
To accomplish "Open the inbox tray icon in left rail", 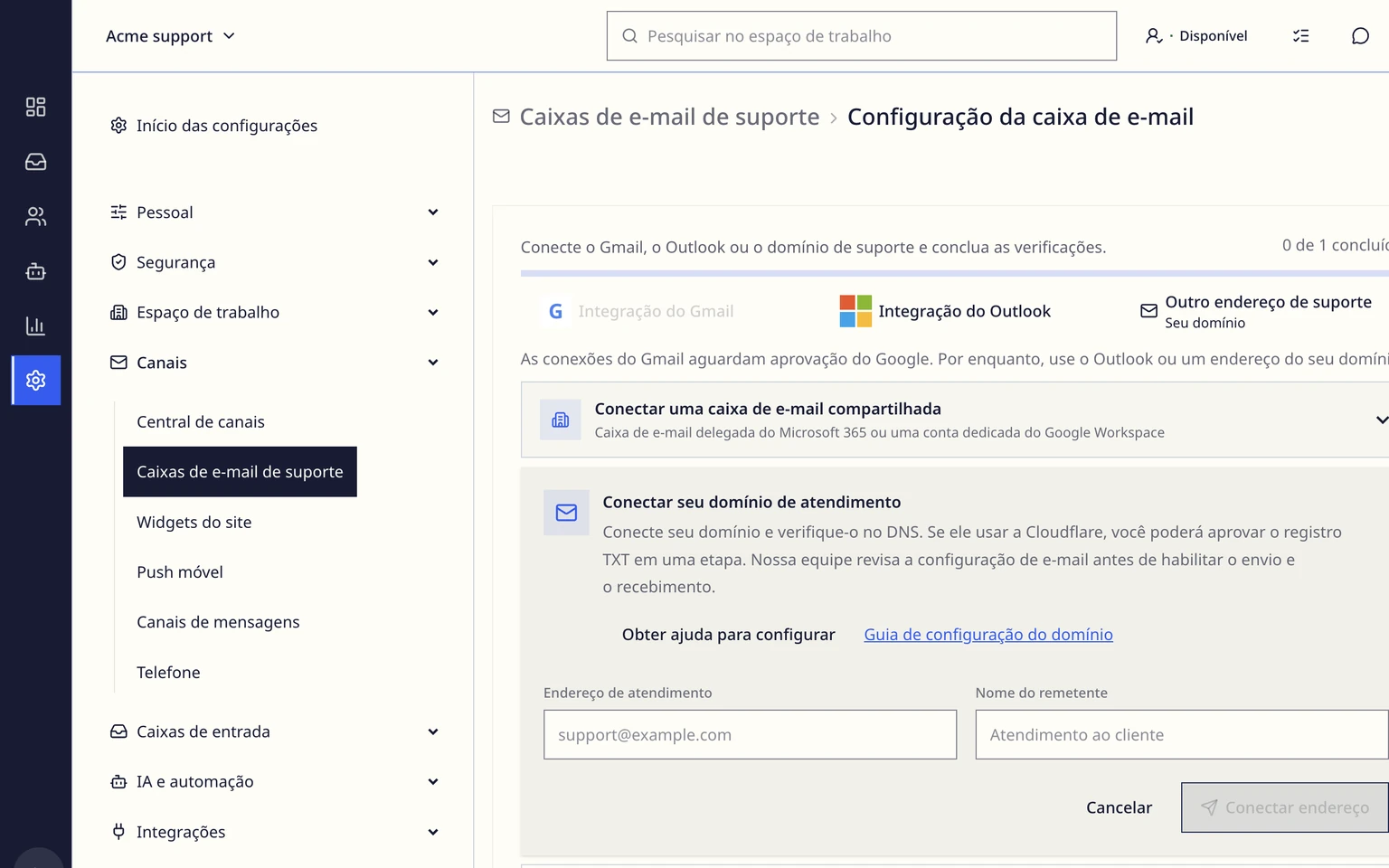I will point(35,162).
